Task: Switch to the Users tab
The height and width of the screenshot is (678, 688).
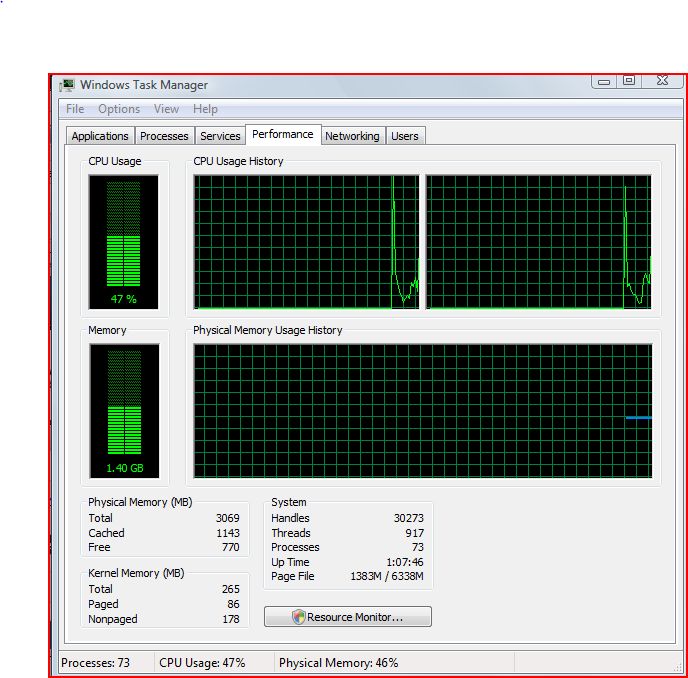Action: (405, 136)
